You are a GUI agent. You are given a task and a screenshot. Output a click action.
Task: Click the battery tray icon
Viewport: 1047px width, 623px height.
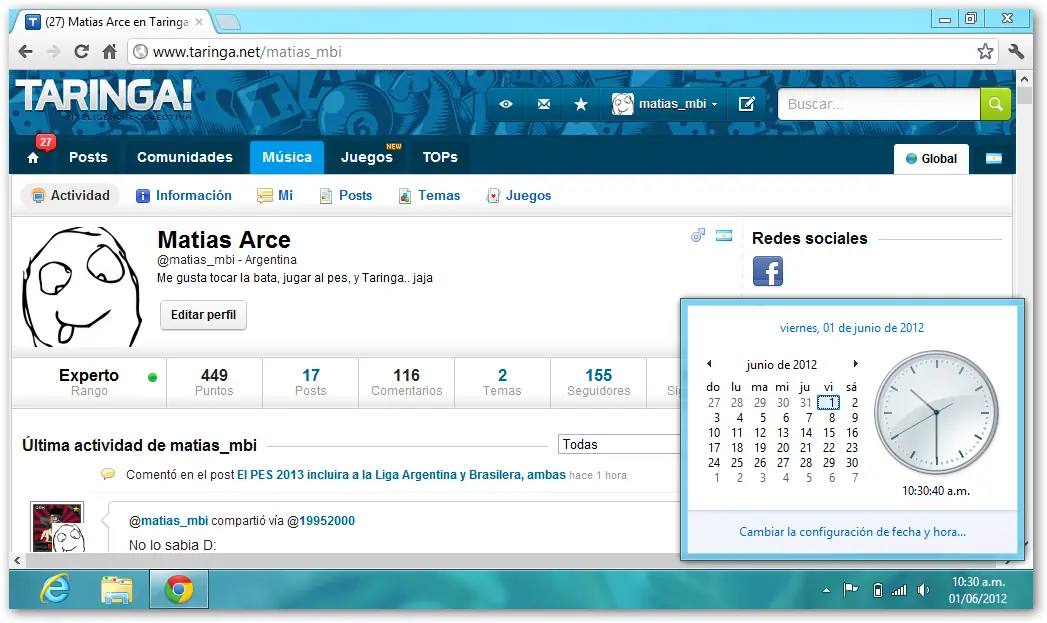877,590
